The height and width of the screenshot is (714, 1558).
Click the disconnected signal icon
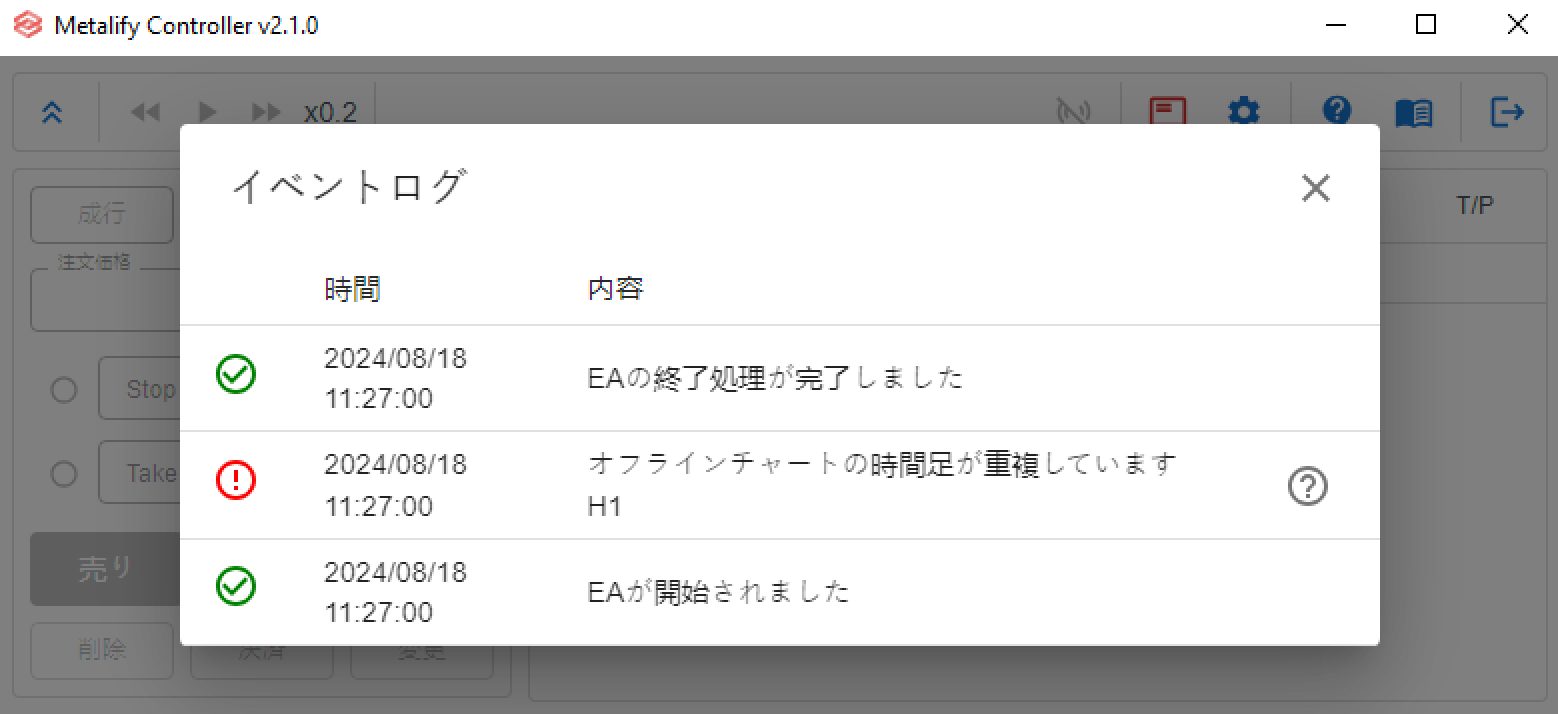click(x=1073, y=112)
